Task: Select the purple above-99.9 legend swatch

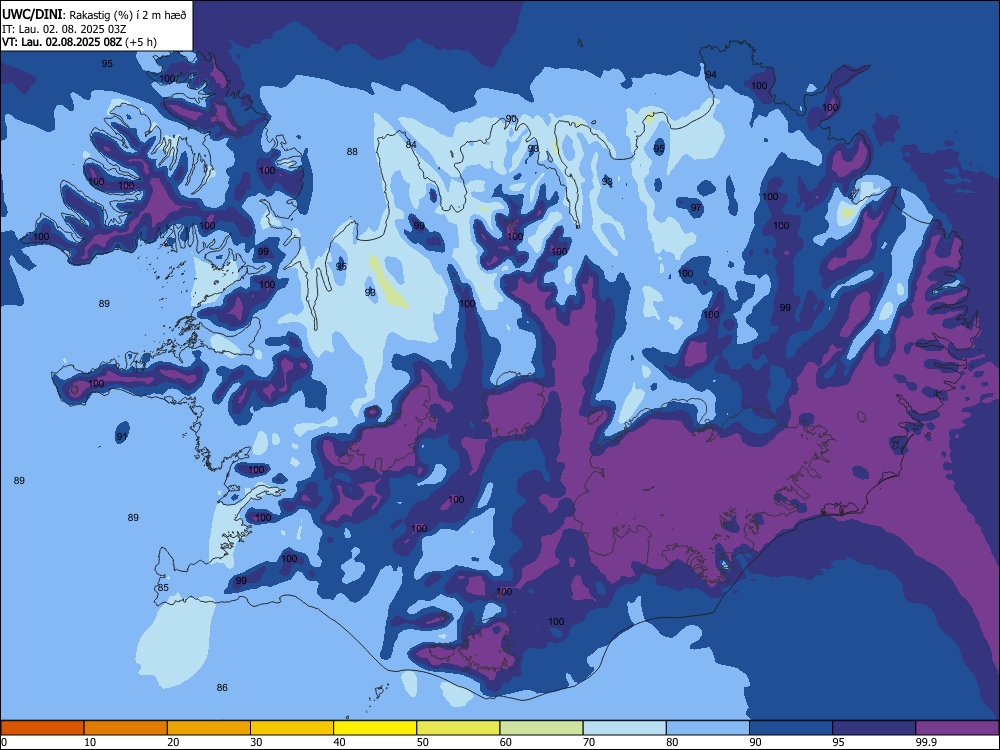Action: (957, 728)
